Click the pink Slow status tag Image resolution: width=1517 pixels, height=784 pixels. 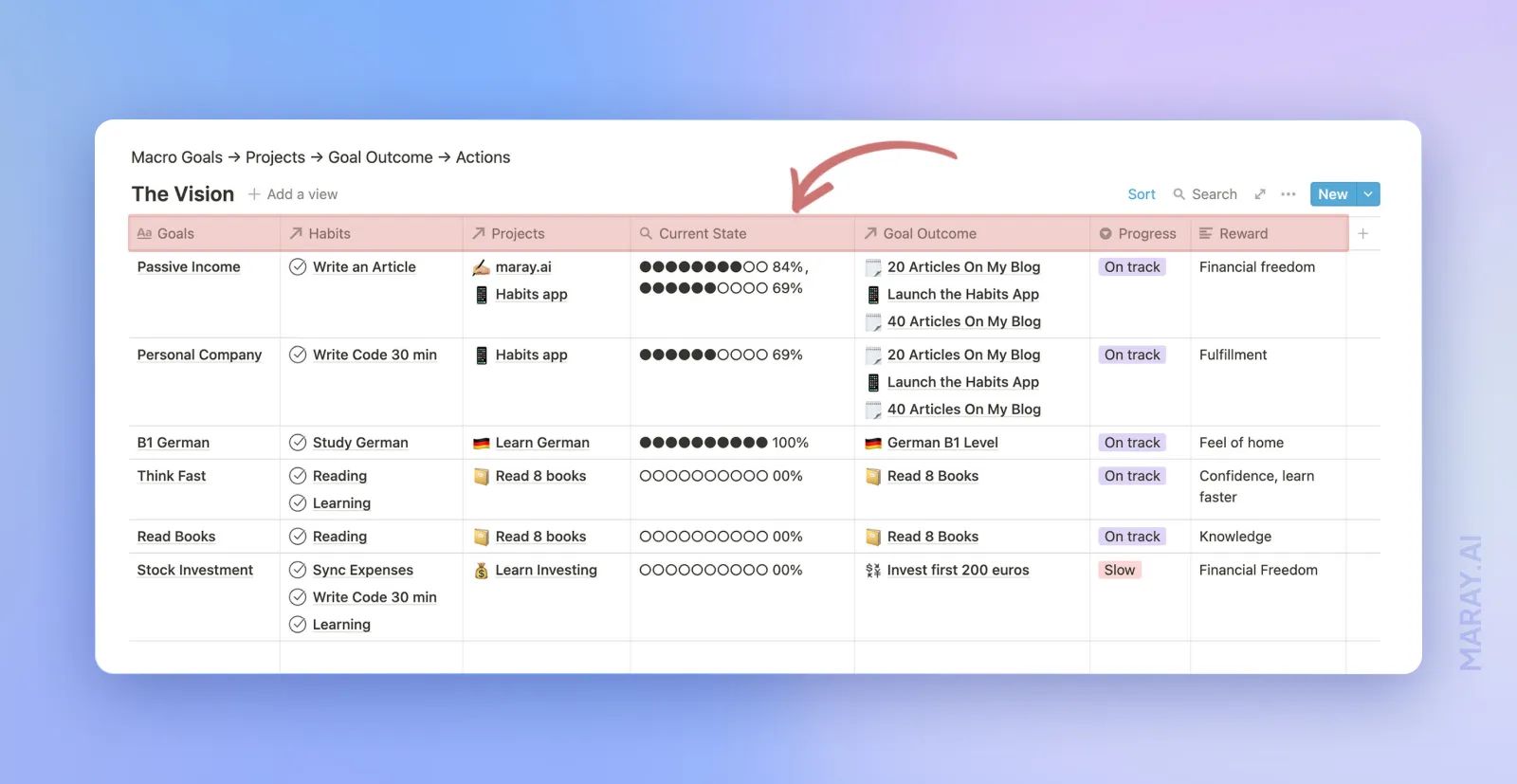click(1119, 570)
